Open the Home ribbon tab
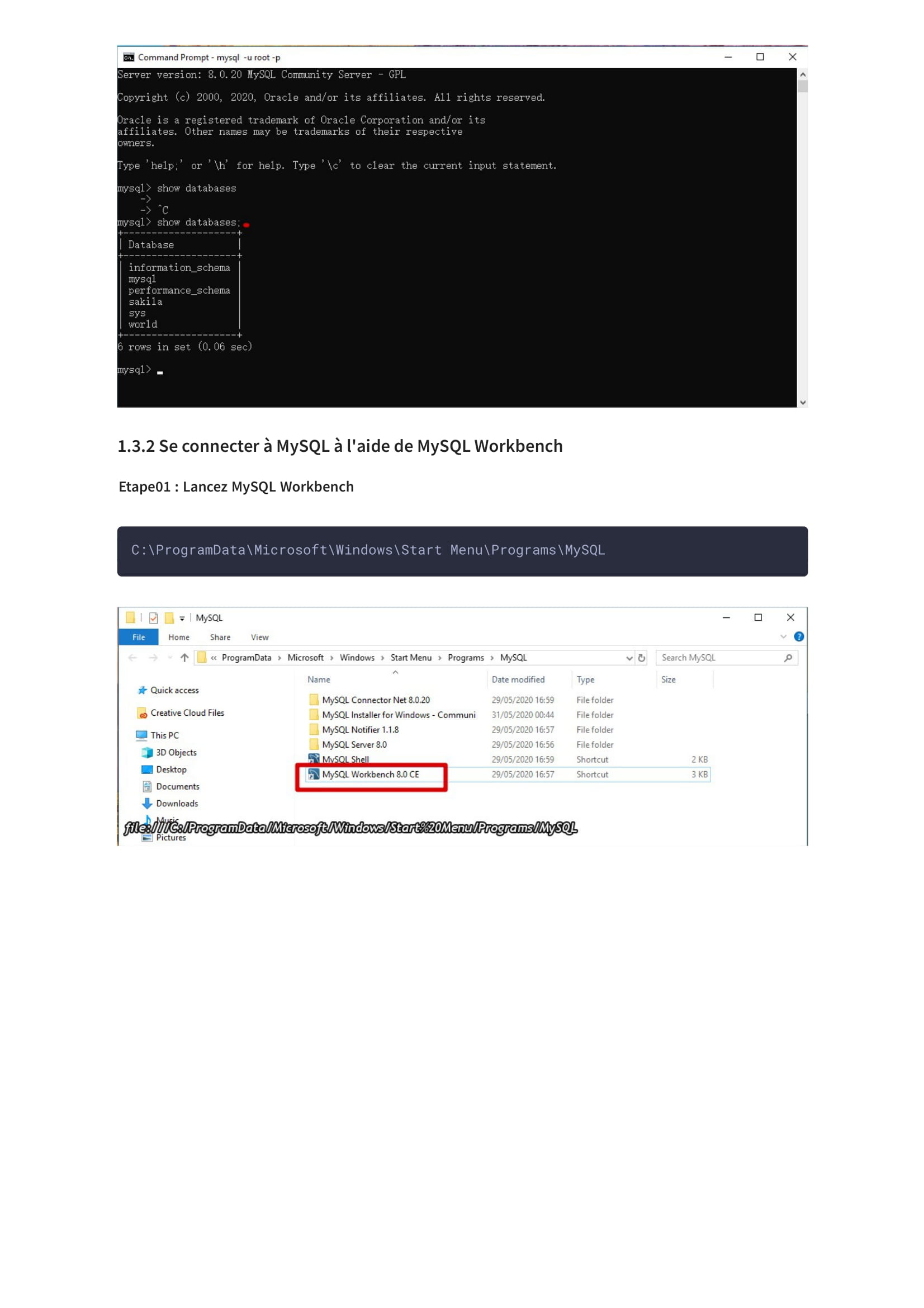 tap(179, 637)
